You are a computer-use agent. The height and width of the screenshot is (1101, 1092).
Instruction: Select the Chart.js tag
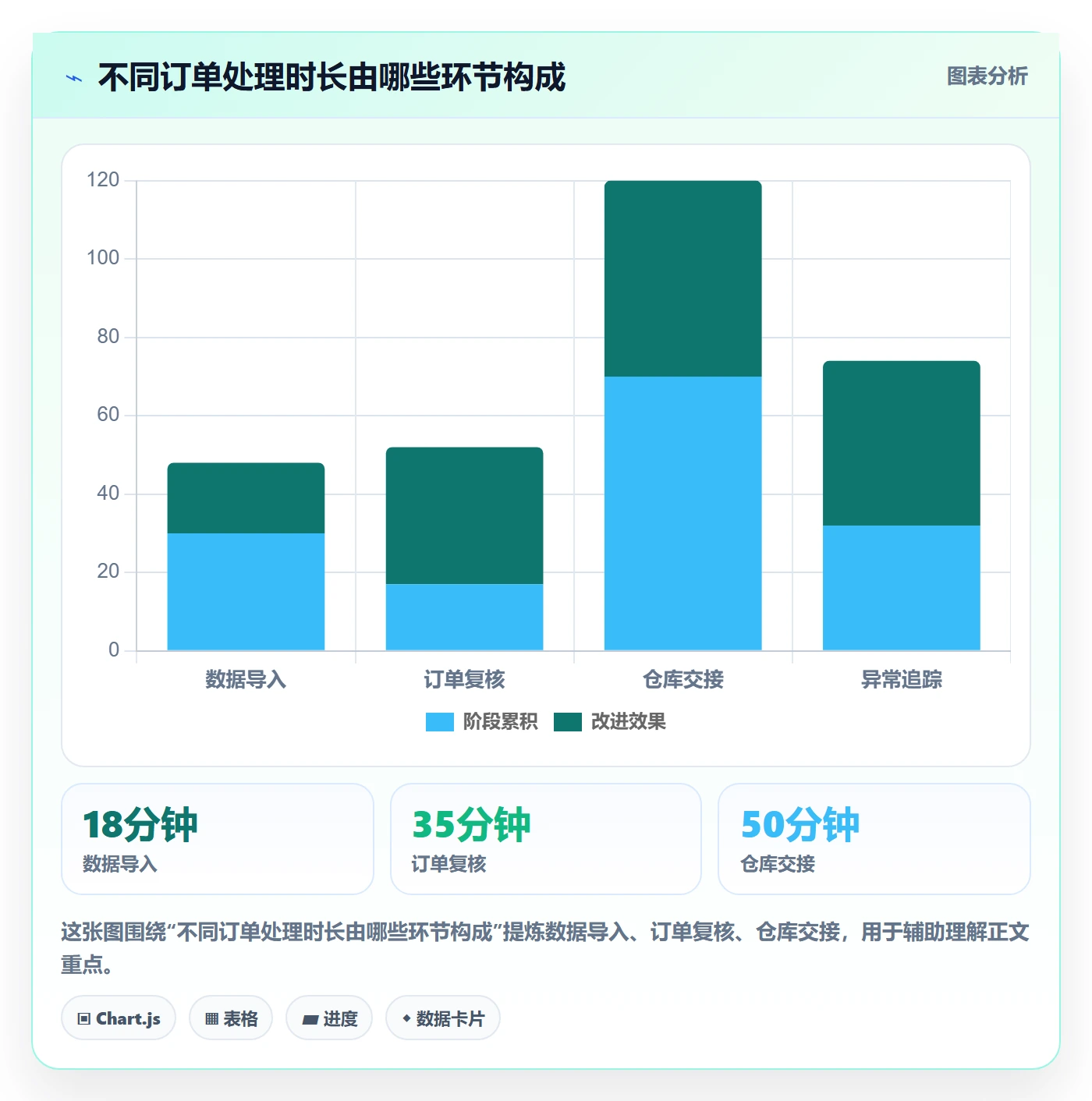119,1018
